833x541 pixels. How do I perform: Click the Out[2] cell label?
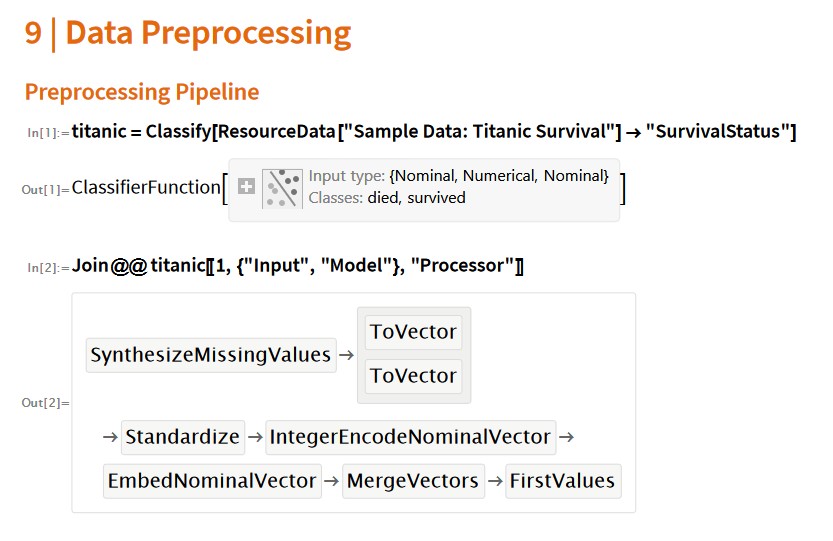coord(45,403)
